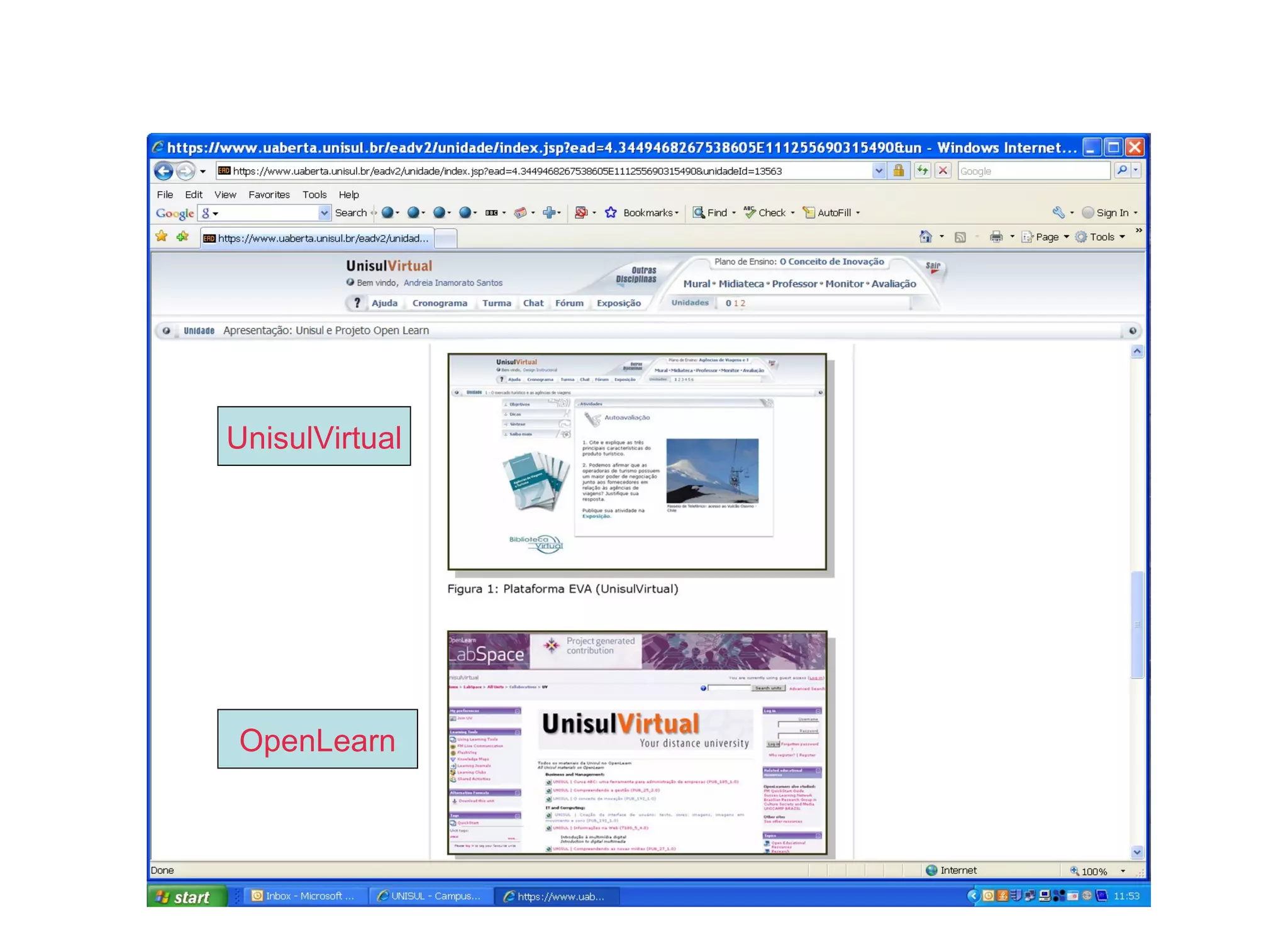1288x930 pixels.
Task: Click the Sair logout button
Action: [933, 267]
